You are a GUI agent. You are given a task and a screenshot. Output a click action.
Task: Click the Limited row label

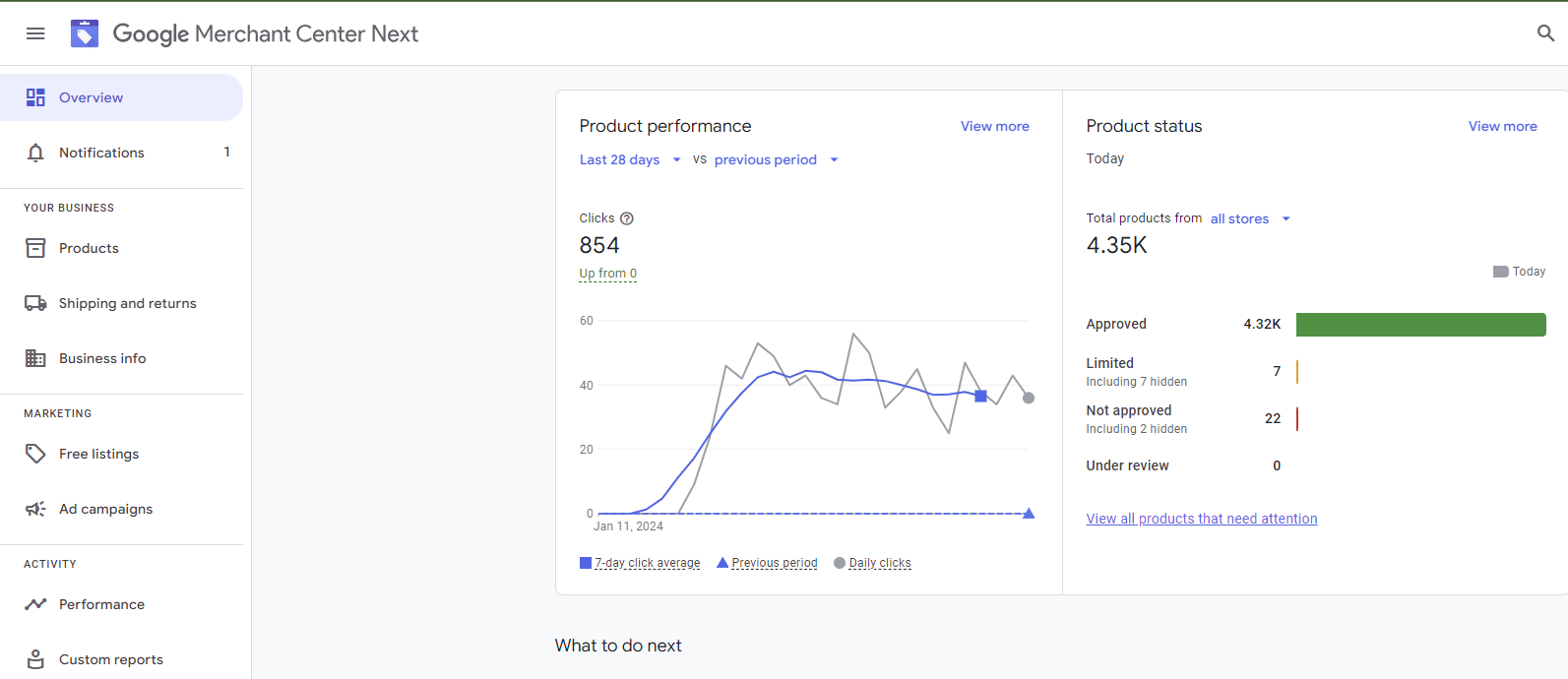pyautogui.click(x=1109, y=363)
